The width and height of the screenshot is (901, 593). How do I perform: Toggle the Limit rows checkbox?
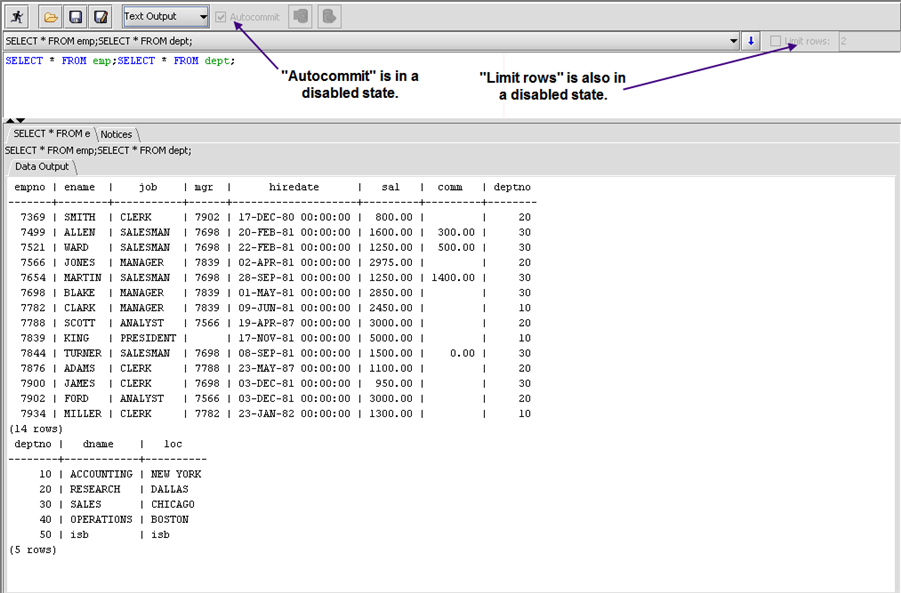click(775, 41)
